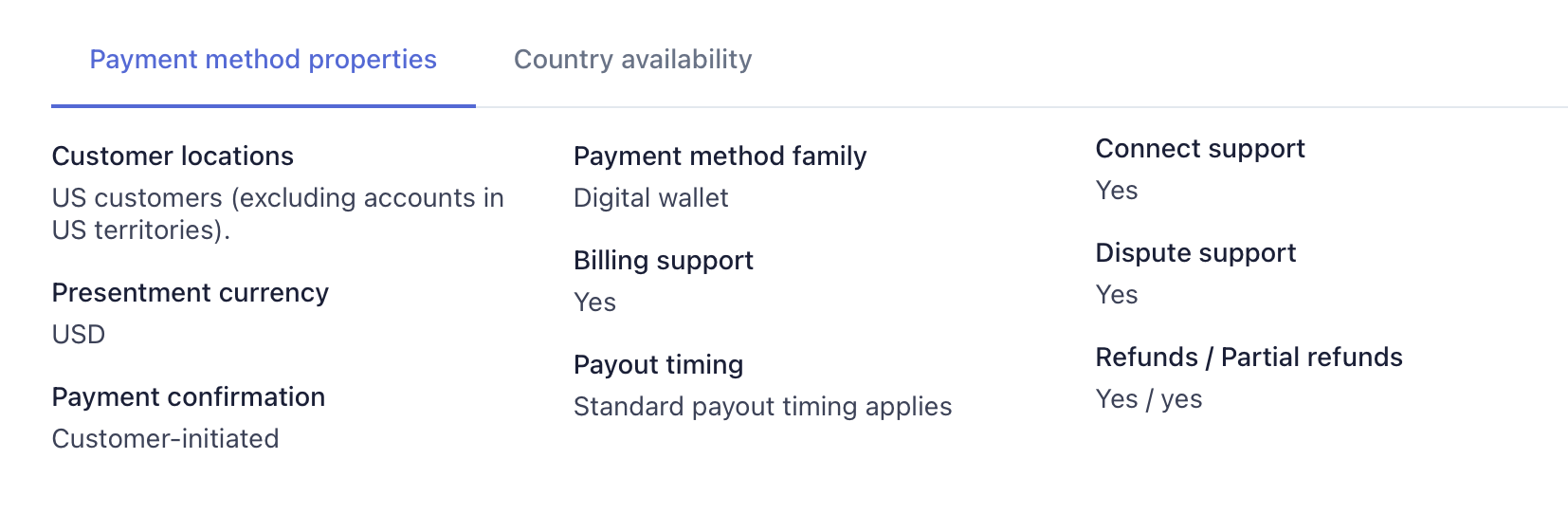1568x514 pixels.
Task: Click Standard payout timing applies text
Action: pyautogui.click(x=762, y=407)
